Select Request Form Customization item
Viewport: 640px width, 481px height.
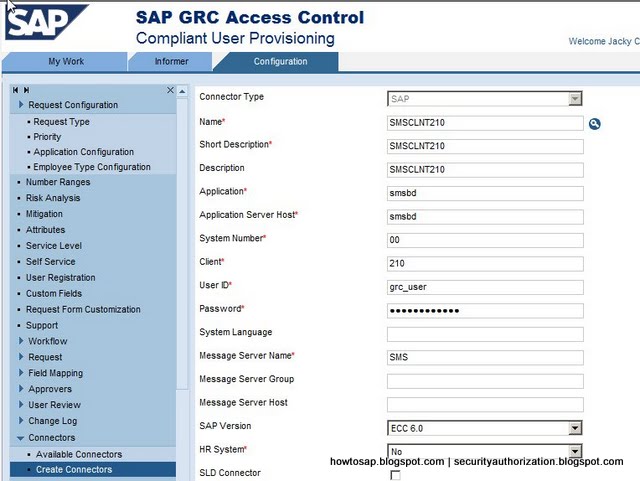83,310
